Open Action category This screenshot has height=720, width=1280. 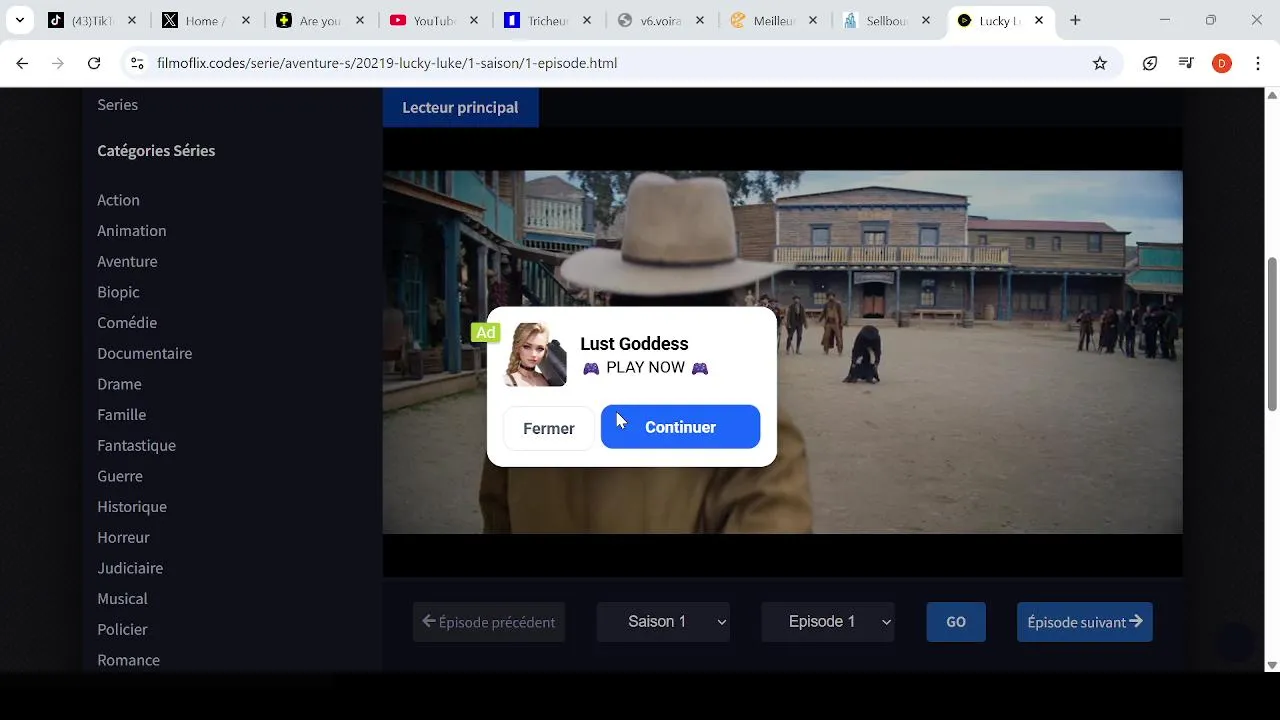(x=118, y=200)
